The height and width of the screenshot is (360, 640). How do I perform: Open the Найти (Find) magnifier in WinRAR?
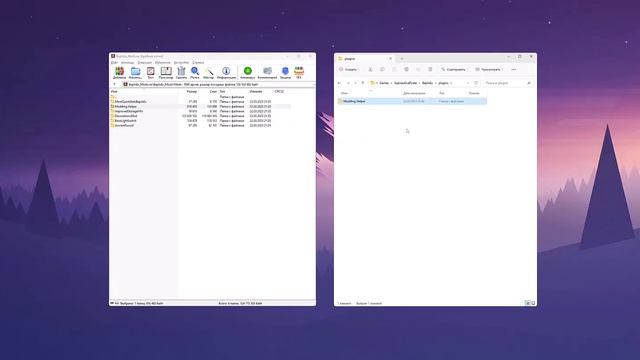tap(195, 73)
